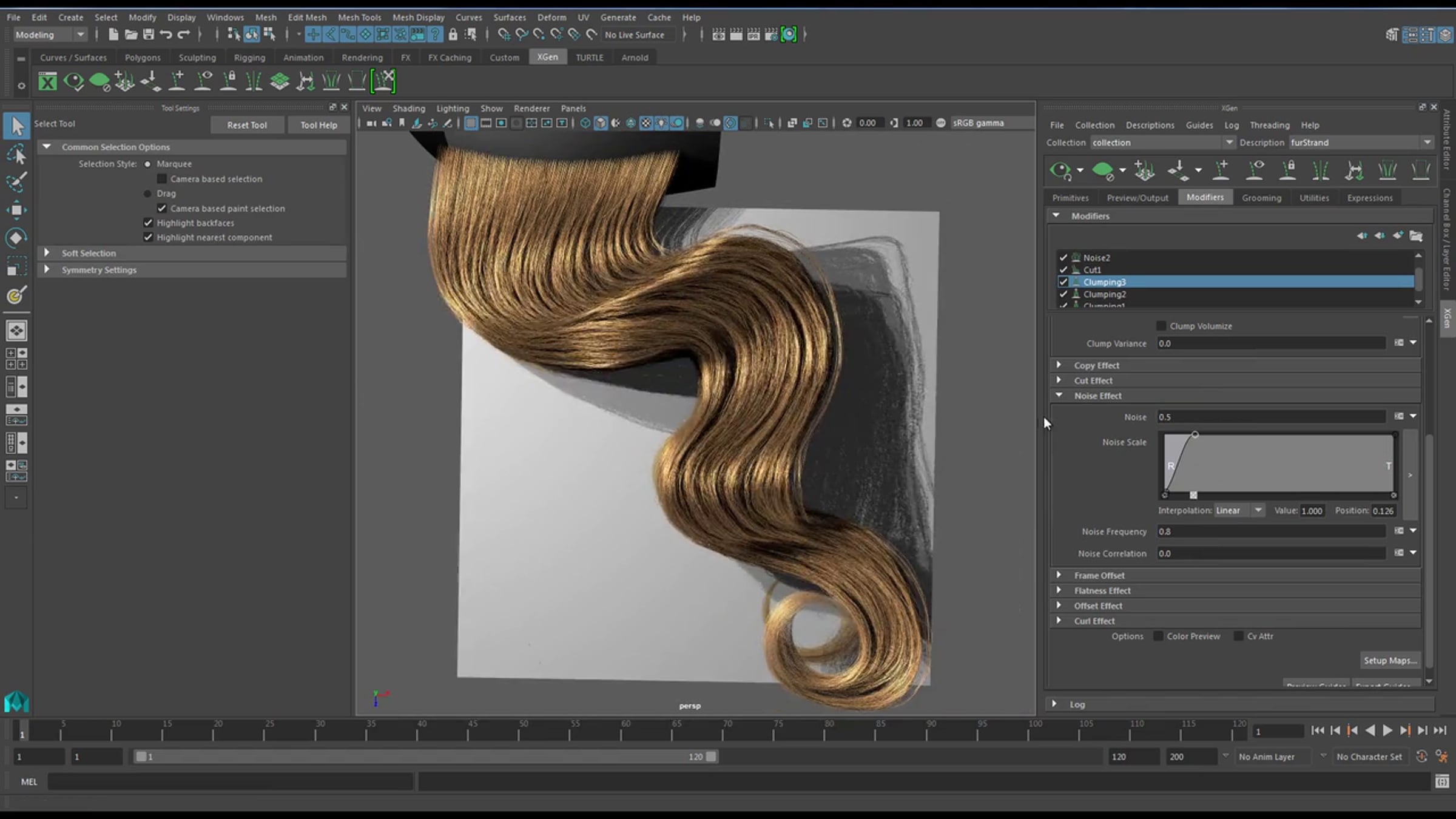Choose the Scale tool in toolbox
1456x819 pixels.
16,266
